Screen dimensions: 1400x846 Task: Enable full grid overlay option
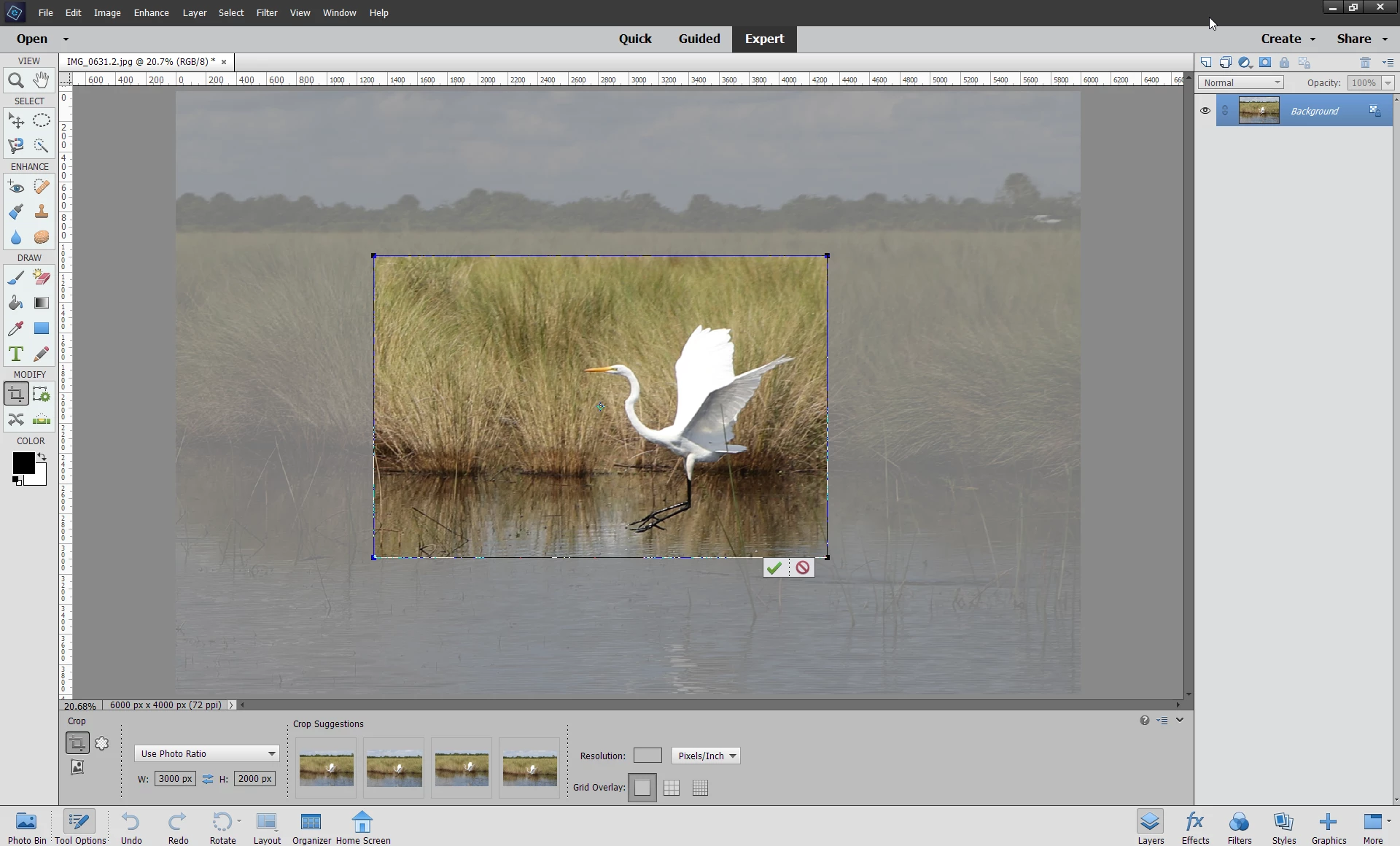pyautogui.click(x=701, y=788)
